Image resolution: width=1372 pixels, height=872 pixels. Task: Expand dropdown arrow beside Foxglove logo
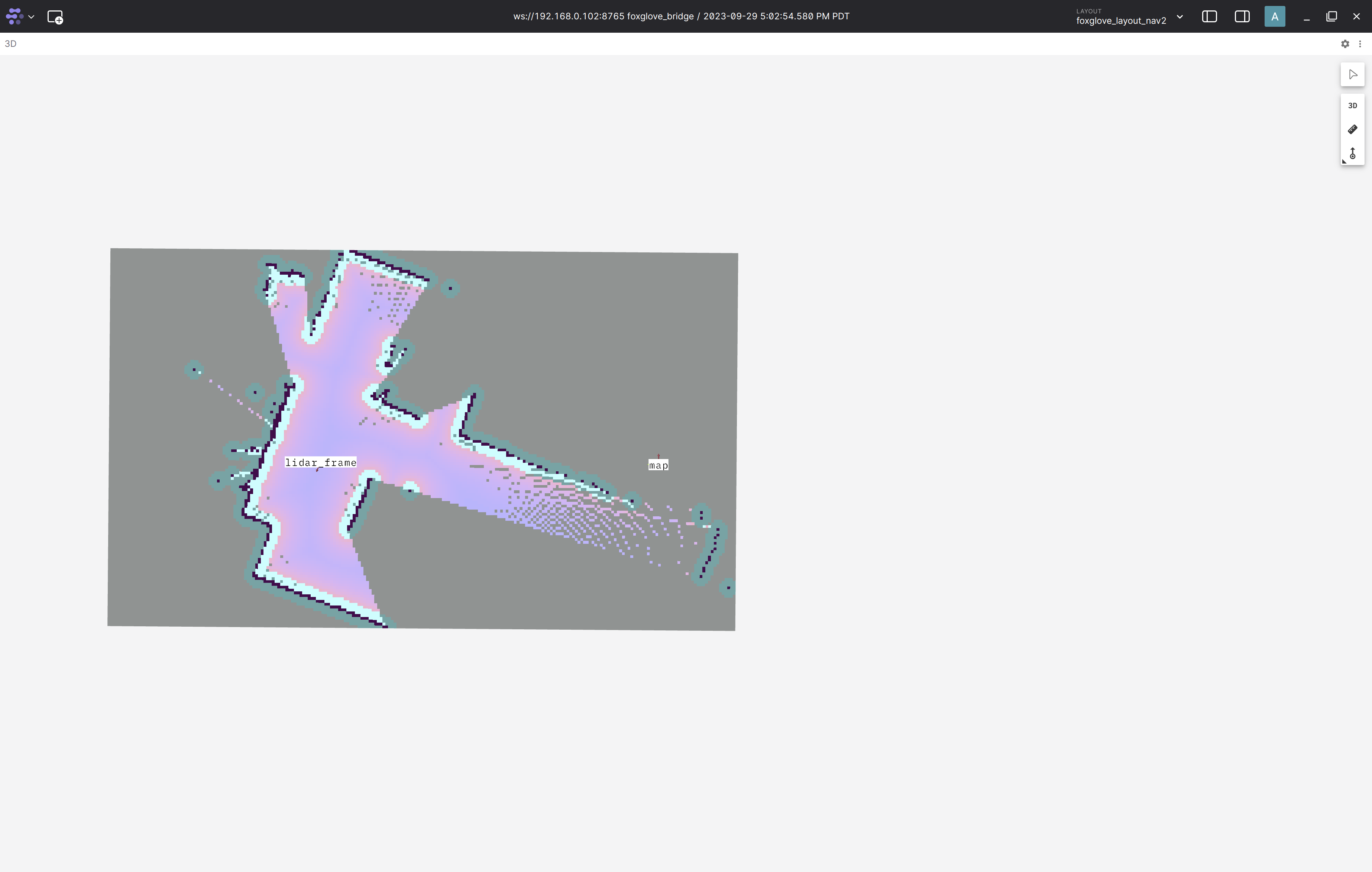(x=31, y=17)
